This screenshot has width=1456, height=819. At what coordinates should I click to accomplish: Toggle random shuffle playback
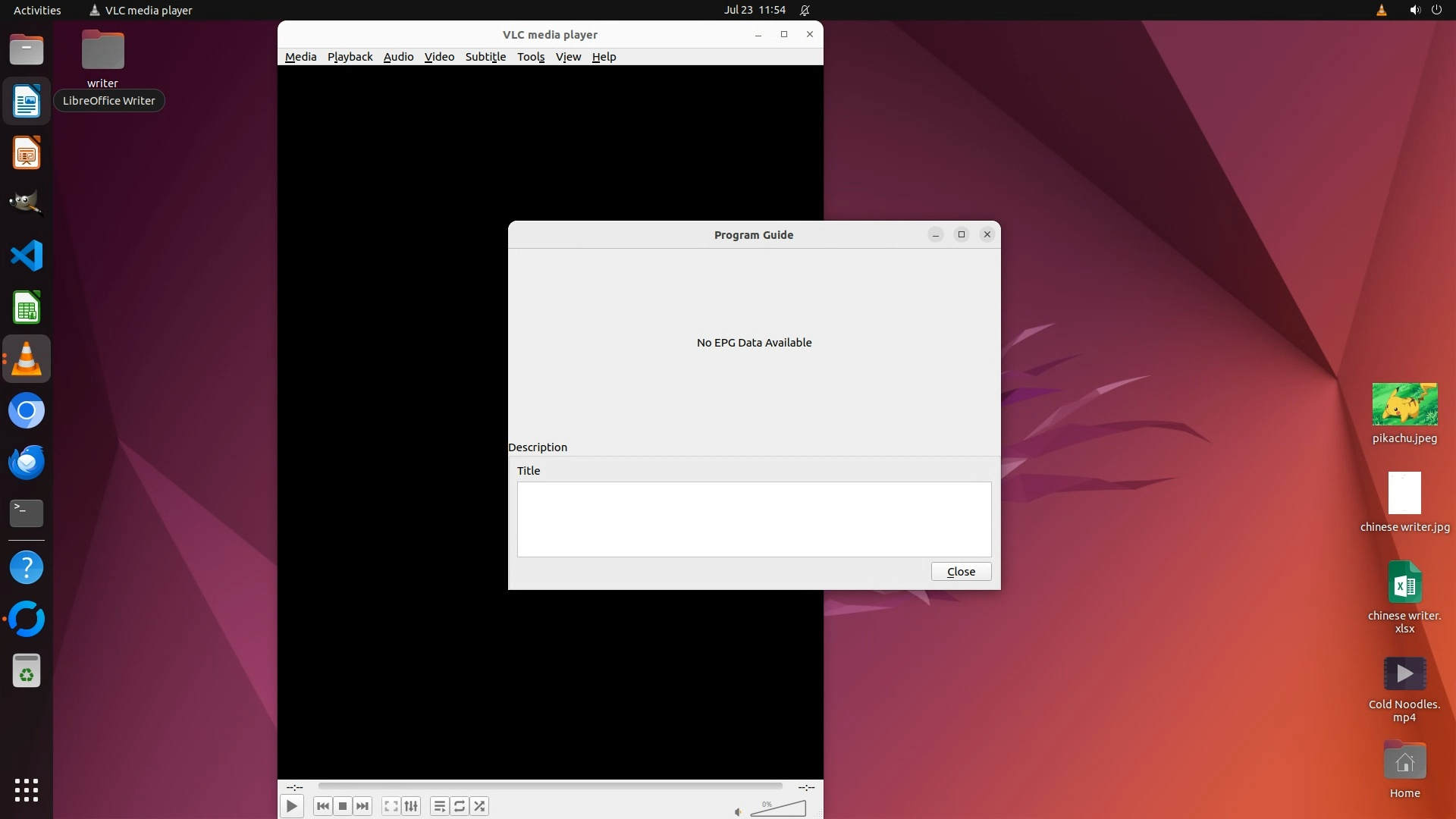[x=479, y=806]
